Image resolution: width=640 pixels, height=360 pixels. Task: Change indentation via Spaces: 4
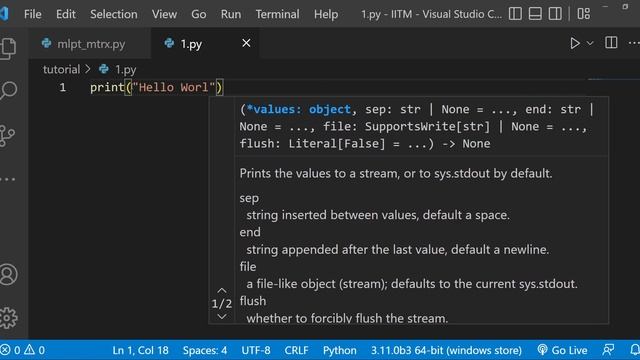click(x=205, y=350)
